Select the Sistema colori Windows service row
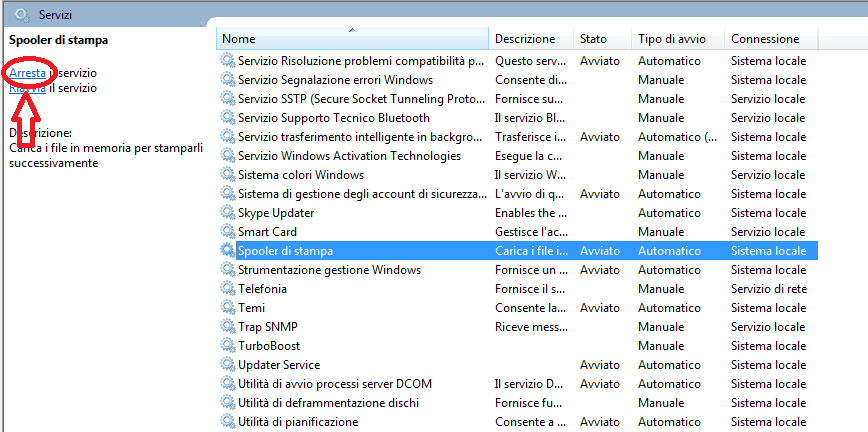 518,175
